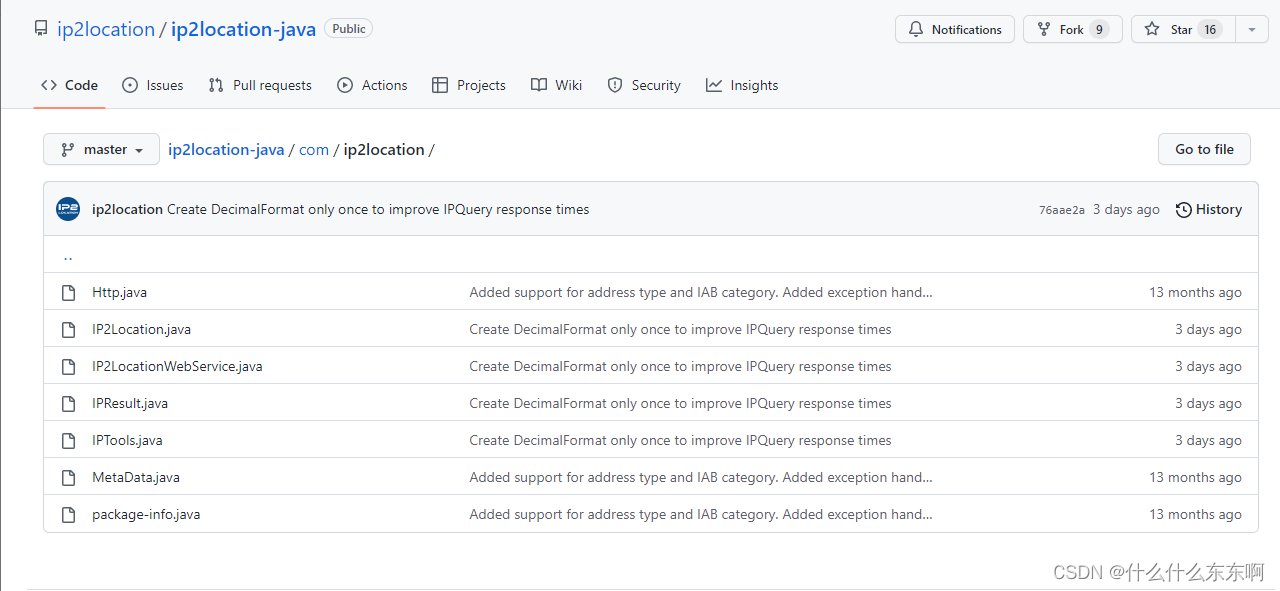Viewport: 1280px width, 591px height.
Task: Click the file icon for IPTools.java
Action: [69, 441]
